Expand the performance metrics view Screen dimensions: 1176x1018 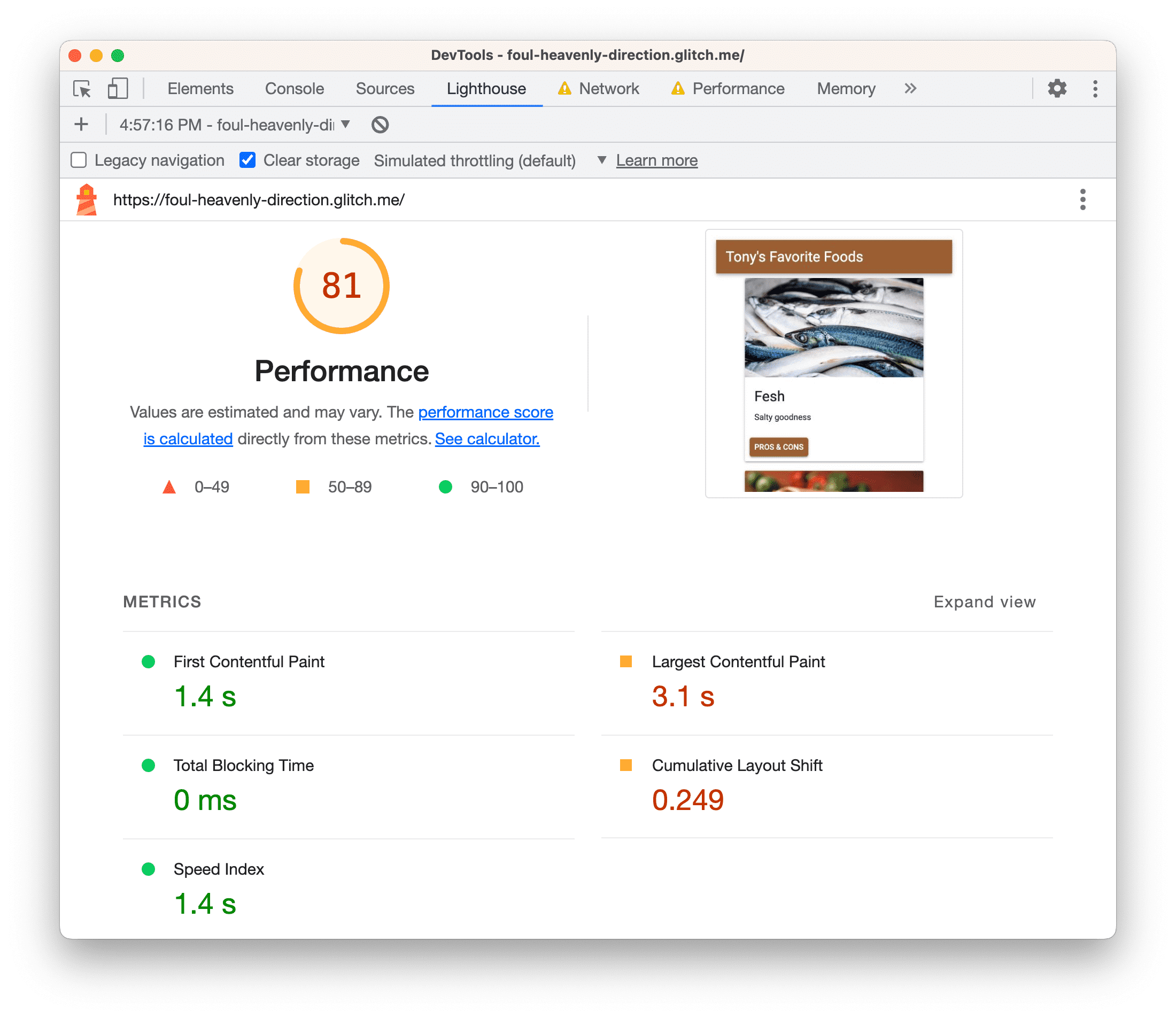983,600
